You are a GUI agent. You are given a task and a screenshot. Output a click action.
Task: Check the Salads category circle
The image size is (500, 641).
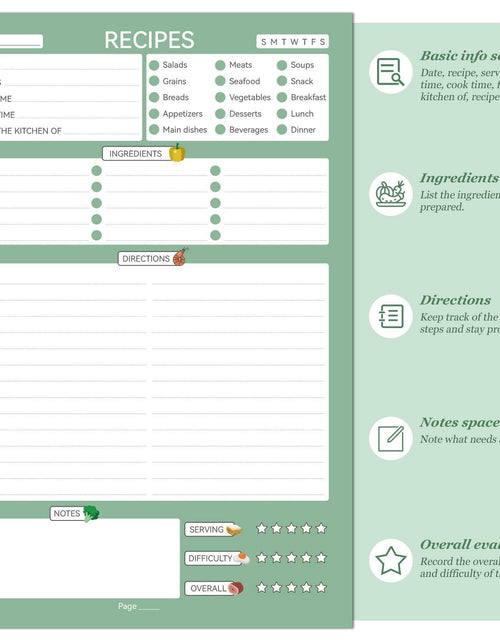click(154, 65)
